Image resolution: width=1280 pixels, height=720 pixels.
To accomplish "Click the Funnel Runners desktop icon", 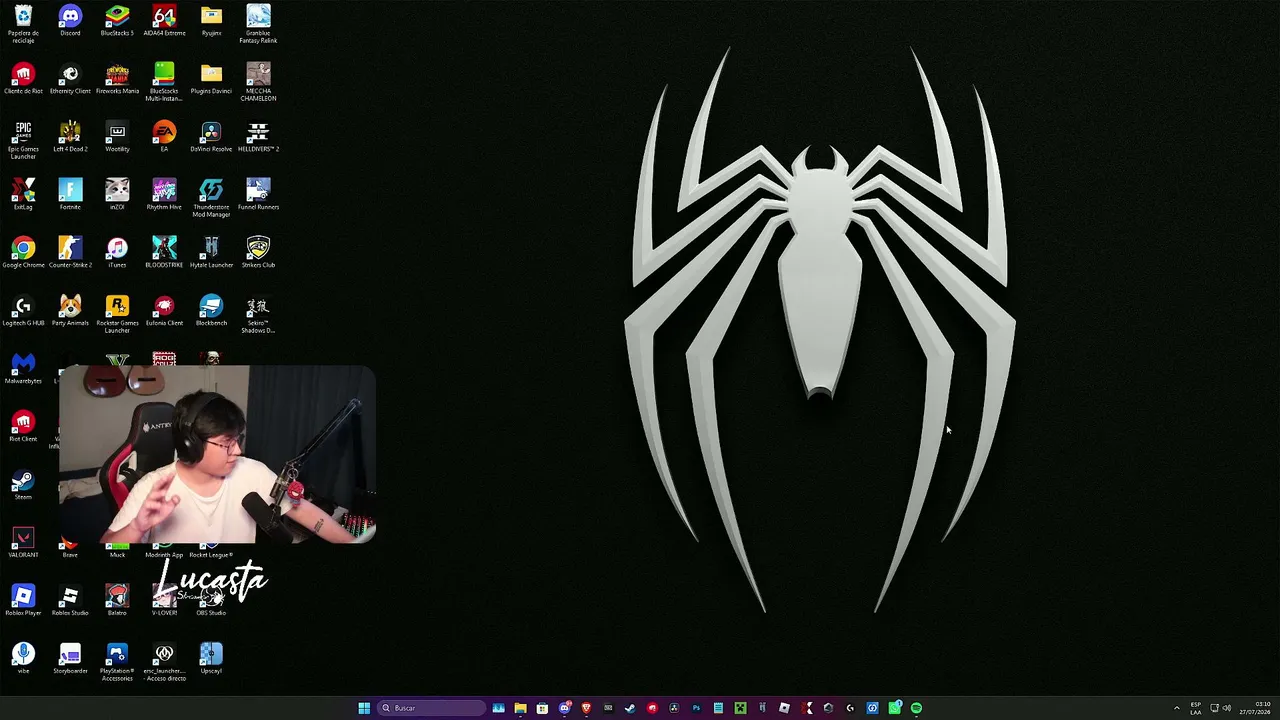I will 258,195.
